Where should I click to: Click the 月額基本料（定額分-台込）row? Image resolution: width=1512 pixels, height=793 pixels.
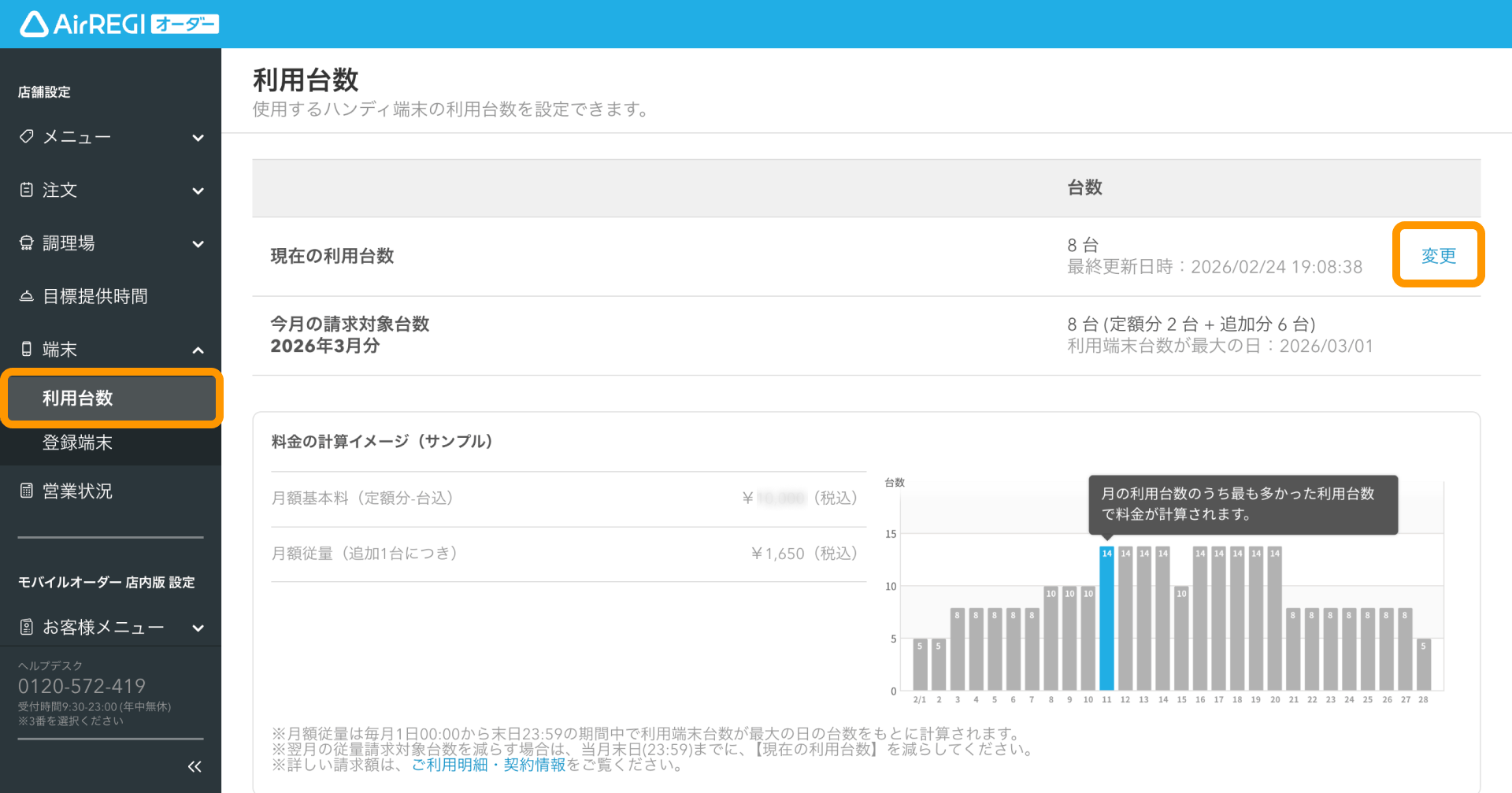(x=569, y=498)
